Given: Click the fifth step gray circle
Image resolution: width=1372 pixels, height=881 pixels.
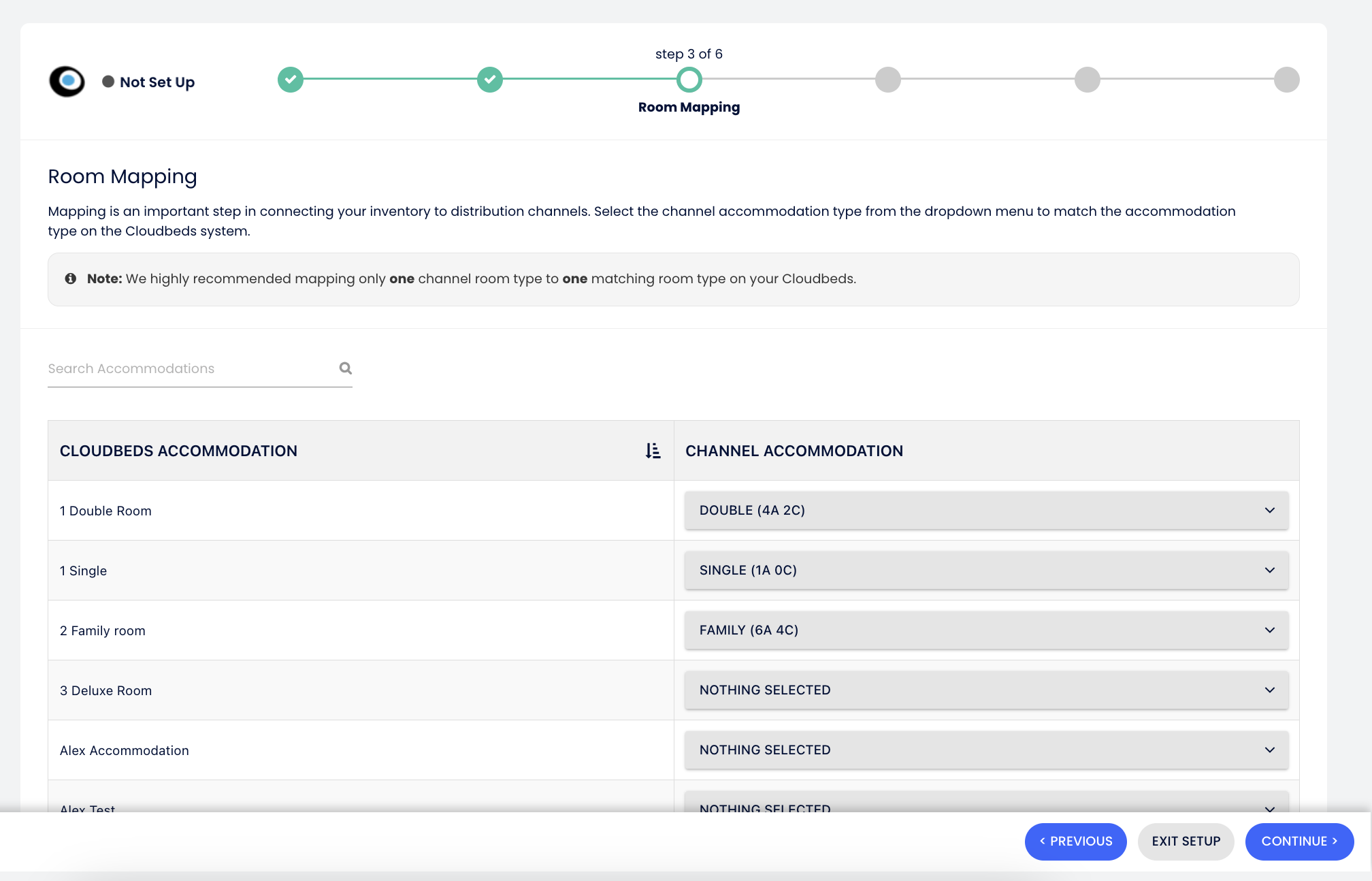Looking at the screenshot, I should click(1088, 80).
